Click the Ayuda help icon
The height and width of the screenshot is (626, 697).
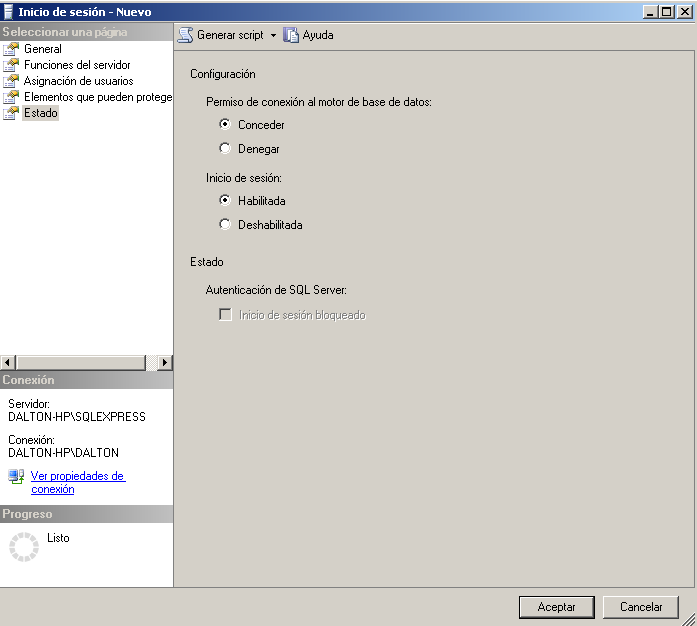pos(291,35)
